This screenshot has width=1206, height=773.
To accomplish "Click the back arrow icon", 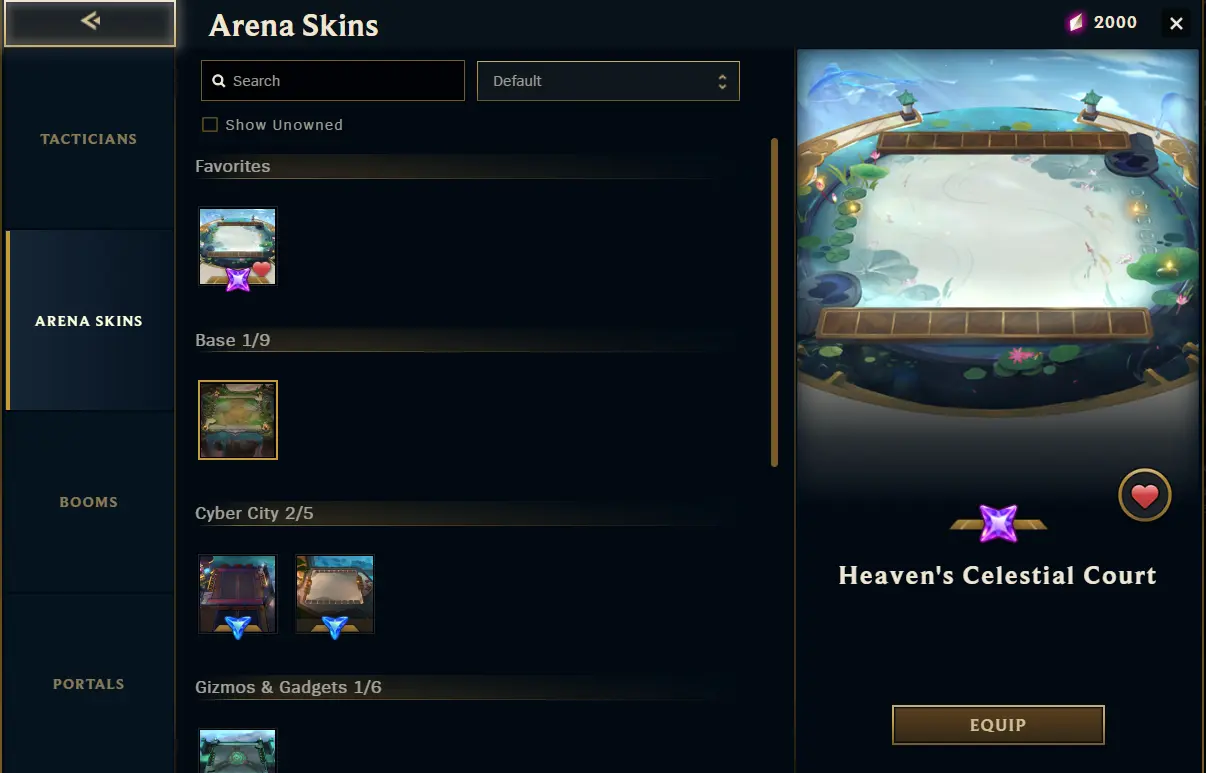I will point(90,21).
